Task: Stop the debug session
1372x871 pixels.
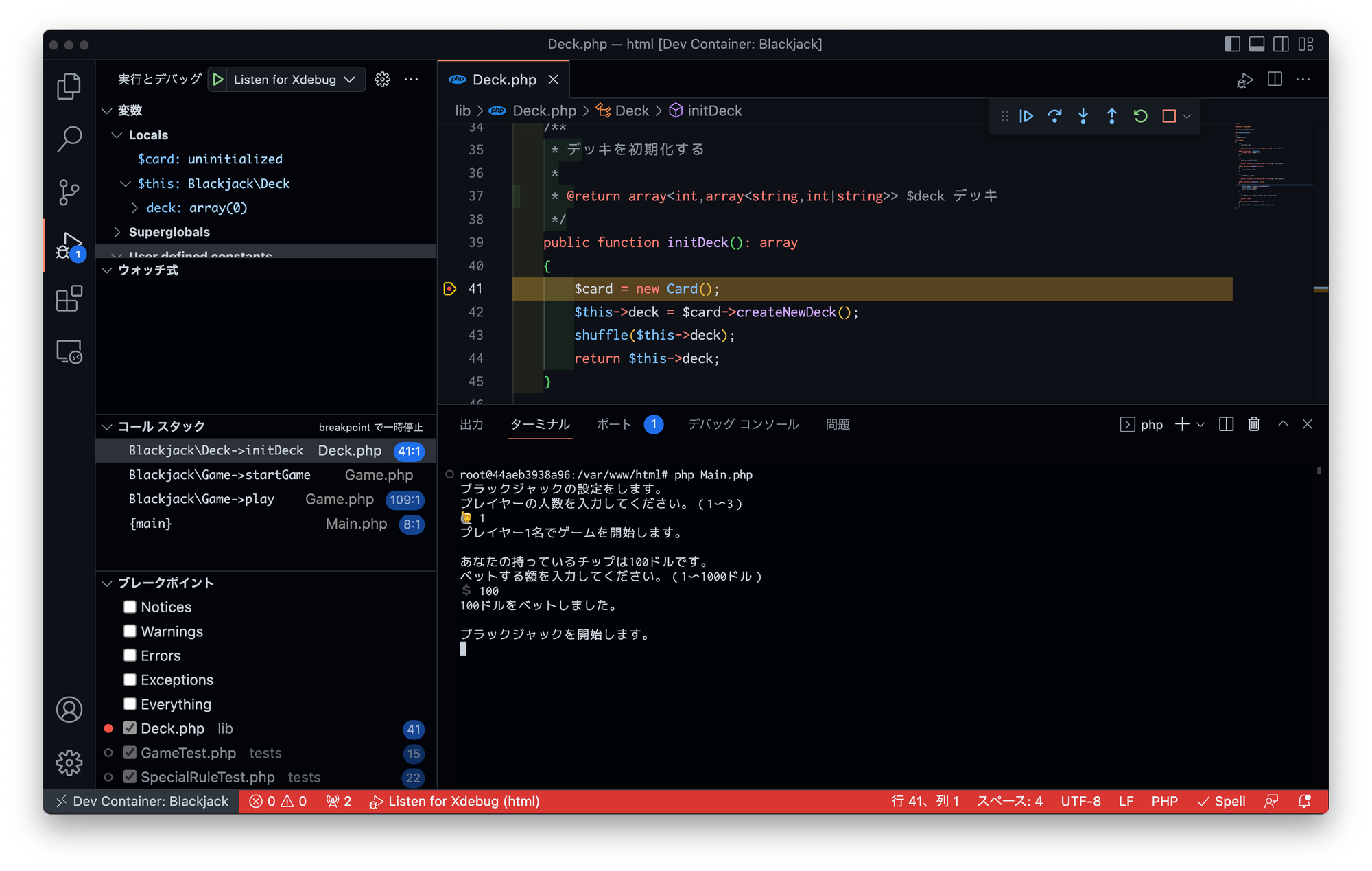Action: pos(1168,116)
